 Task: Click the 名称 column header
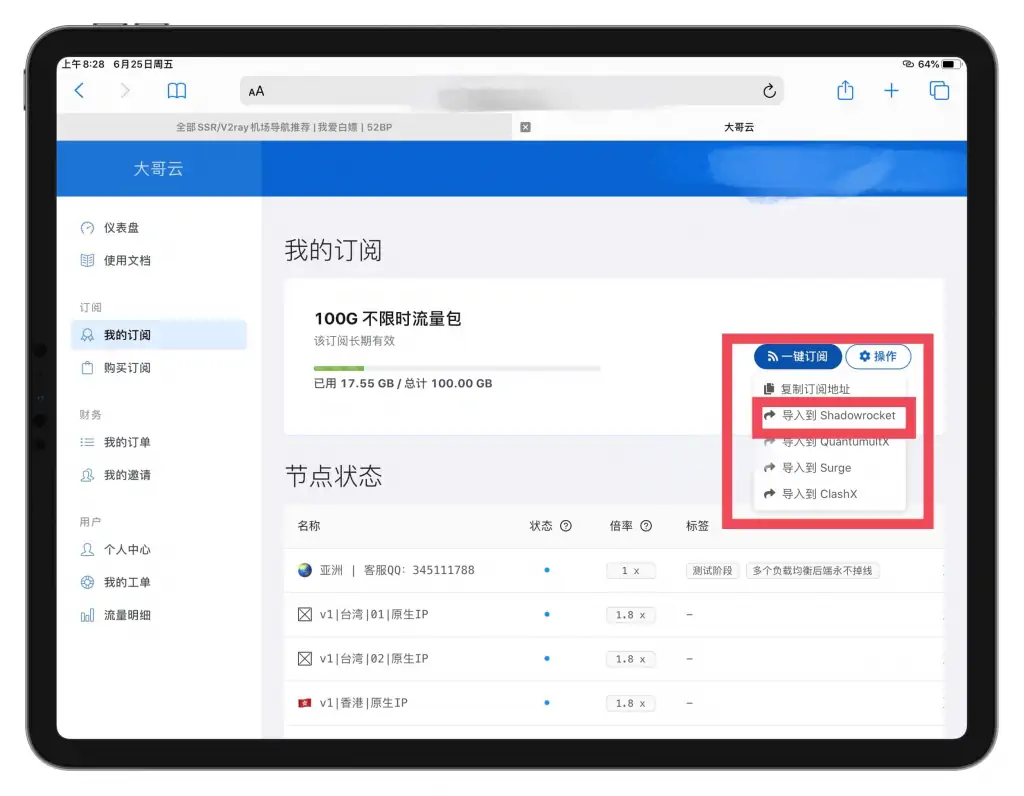pos(309,526)
